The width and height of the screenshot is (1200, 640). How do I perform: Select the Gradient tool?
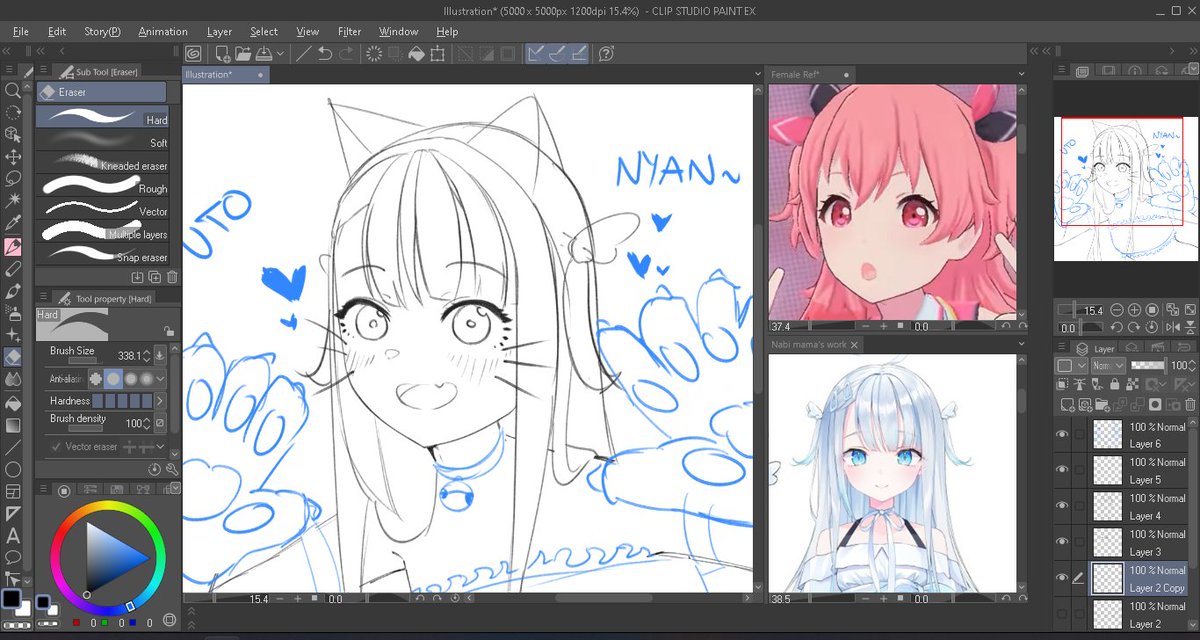click(x=13, y=425)
